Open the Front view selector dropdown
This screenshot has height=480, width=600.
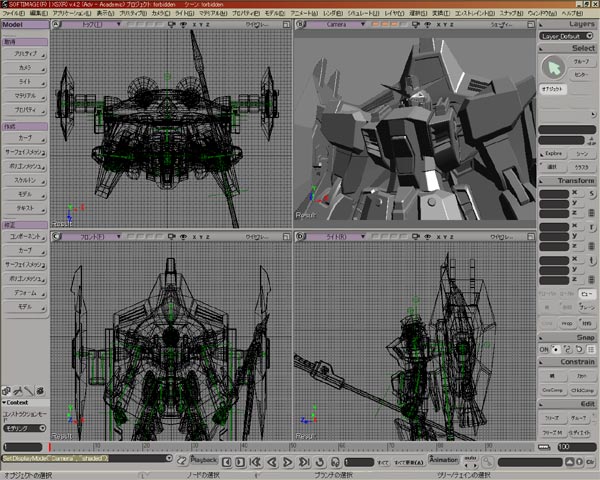tap(92, 237)
